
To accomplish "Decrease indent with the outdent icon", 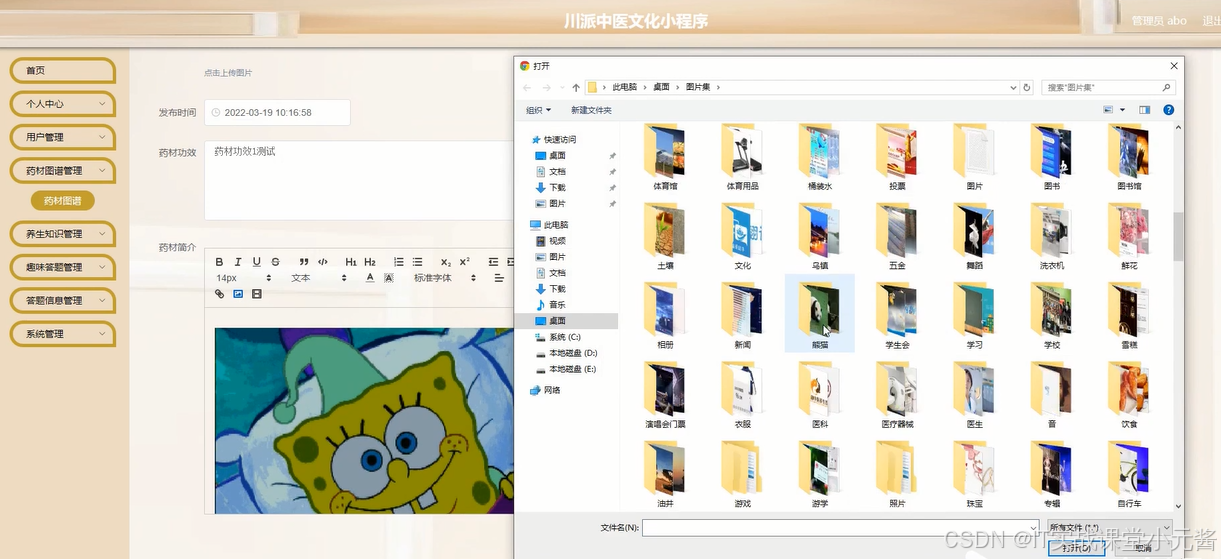I will pos(494,262).
